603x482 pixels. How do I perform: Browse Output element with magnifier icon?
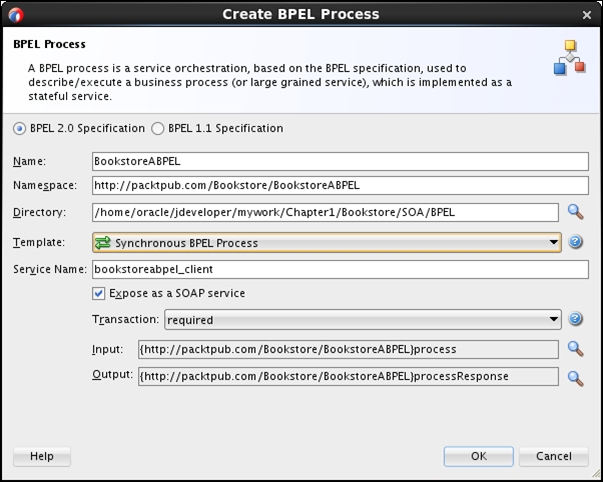[x=576, y=379]
